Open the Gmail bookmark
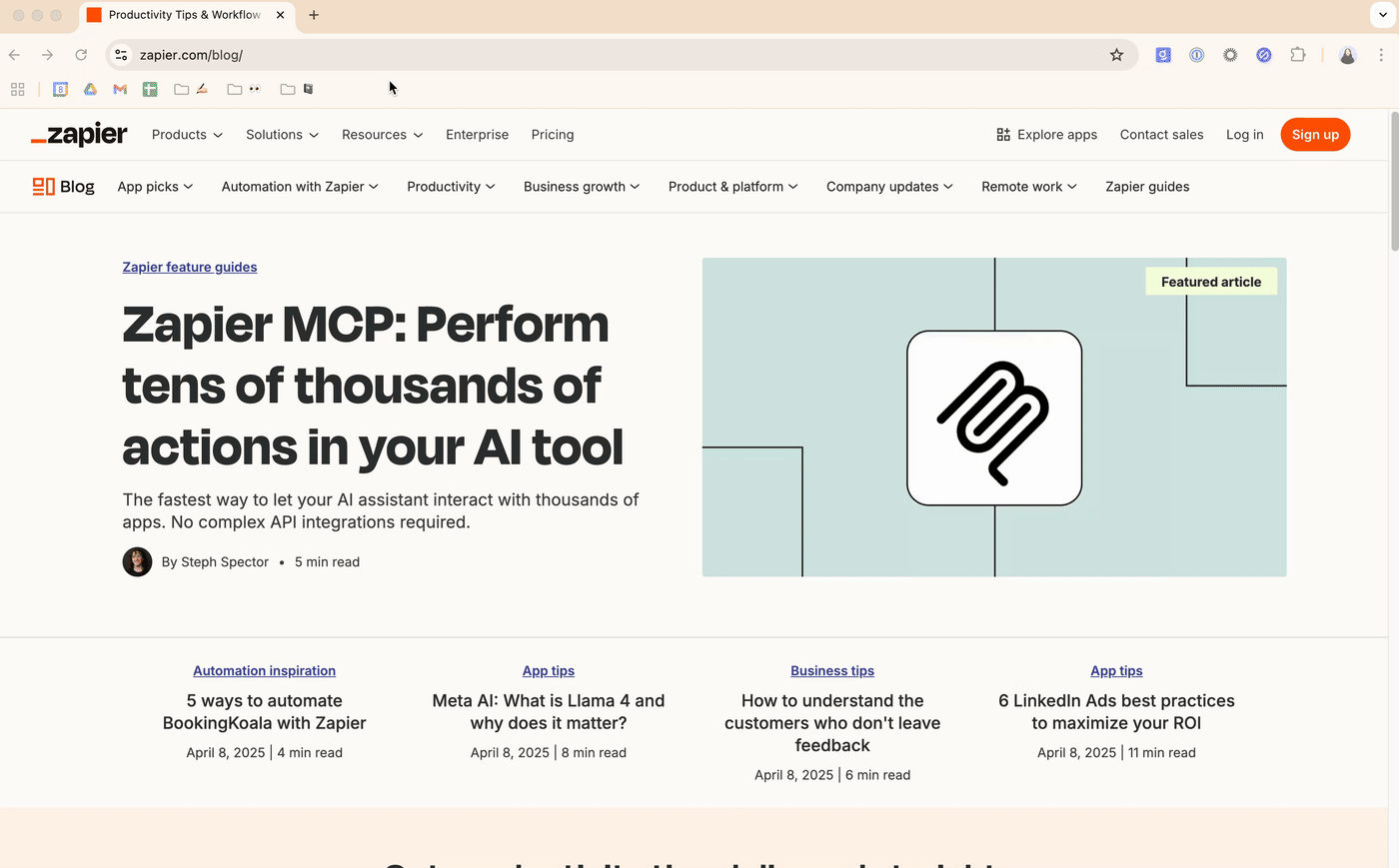The image size is (1399, 868). coord(120,89)
